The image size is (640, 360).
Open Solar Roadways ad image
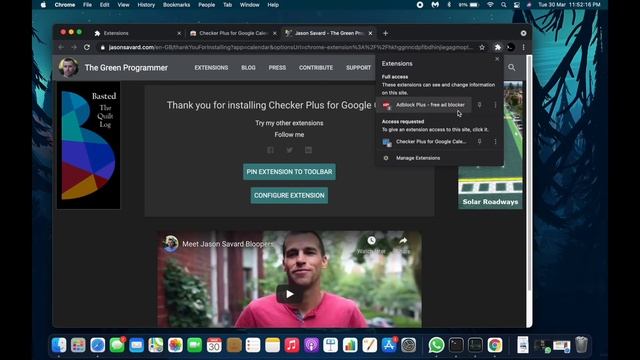490,145
